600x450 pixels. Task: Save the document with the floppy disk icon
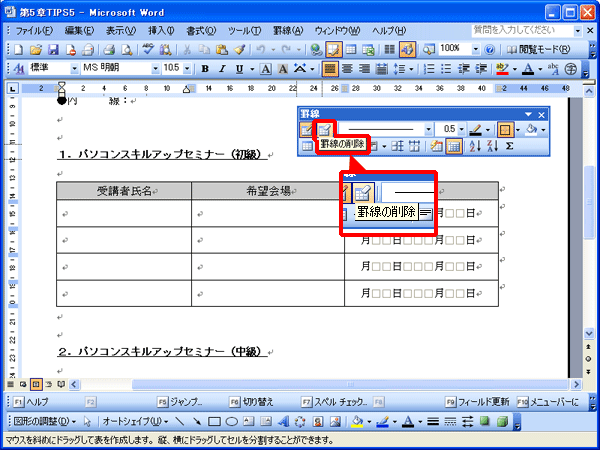(x=53, y=49)
